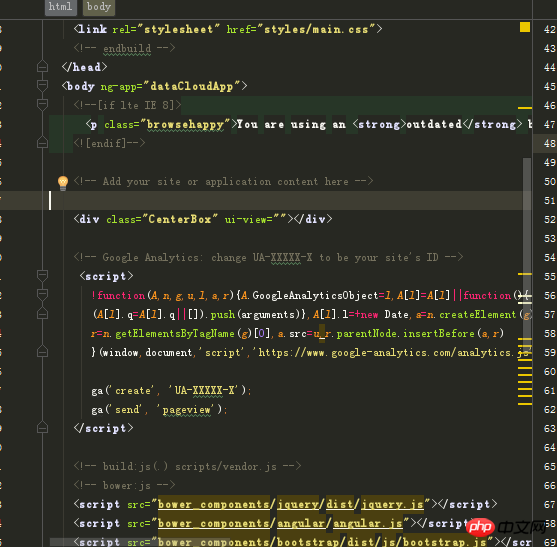Click the GoogleAnalyticsObject property
The height and width of the screenshot is (547, 557).
(315, 295)
